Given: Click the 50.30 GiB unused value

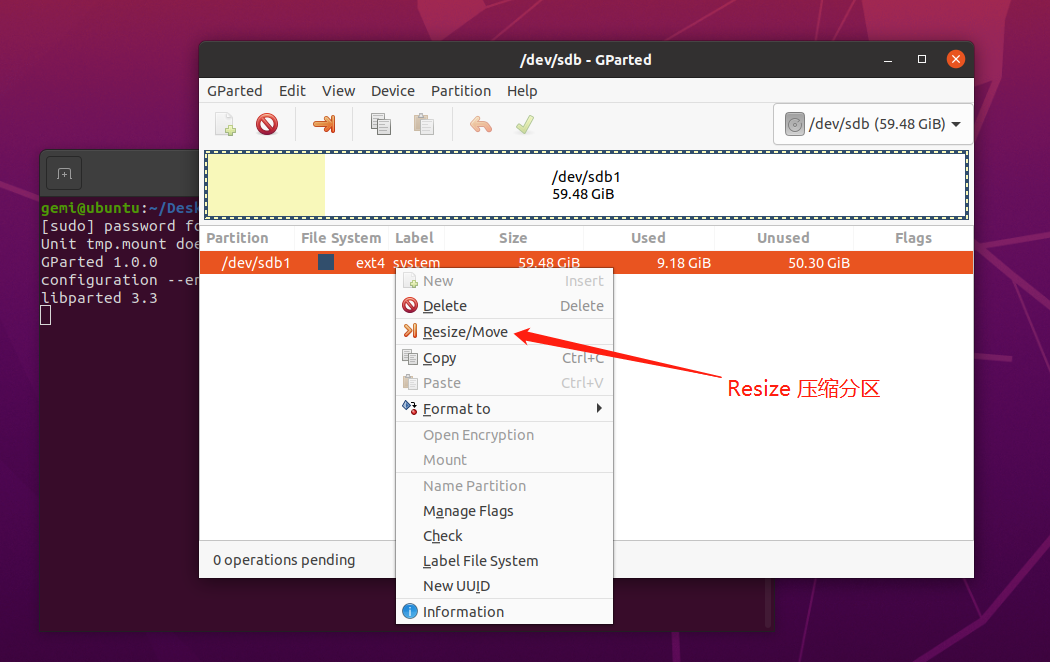Looking at the screenshot, I should (819, 263).
